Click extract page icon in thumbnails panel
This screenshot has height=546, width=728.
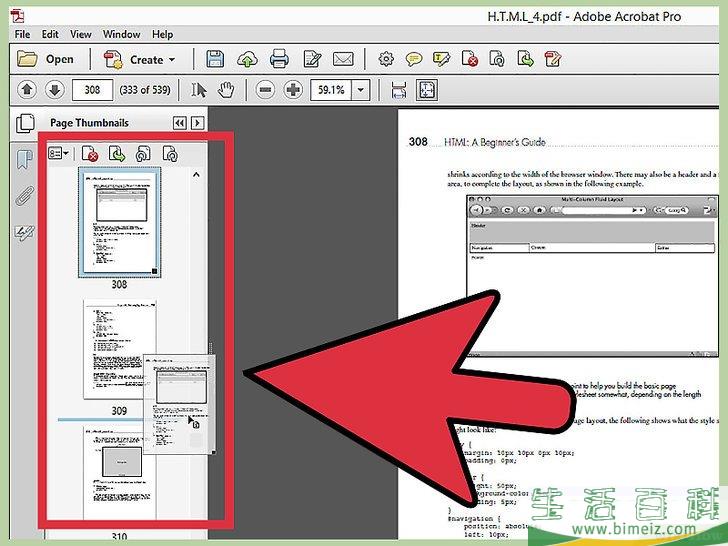point(117,154)
